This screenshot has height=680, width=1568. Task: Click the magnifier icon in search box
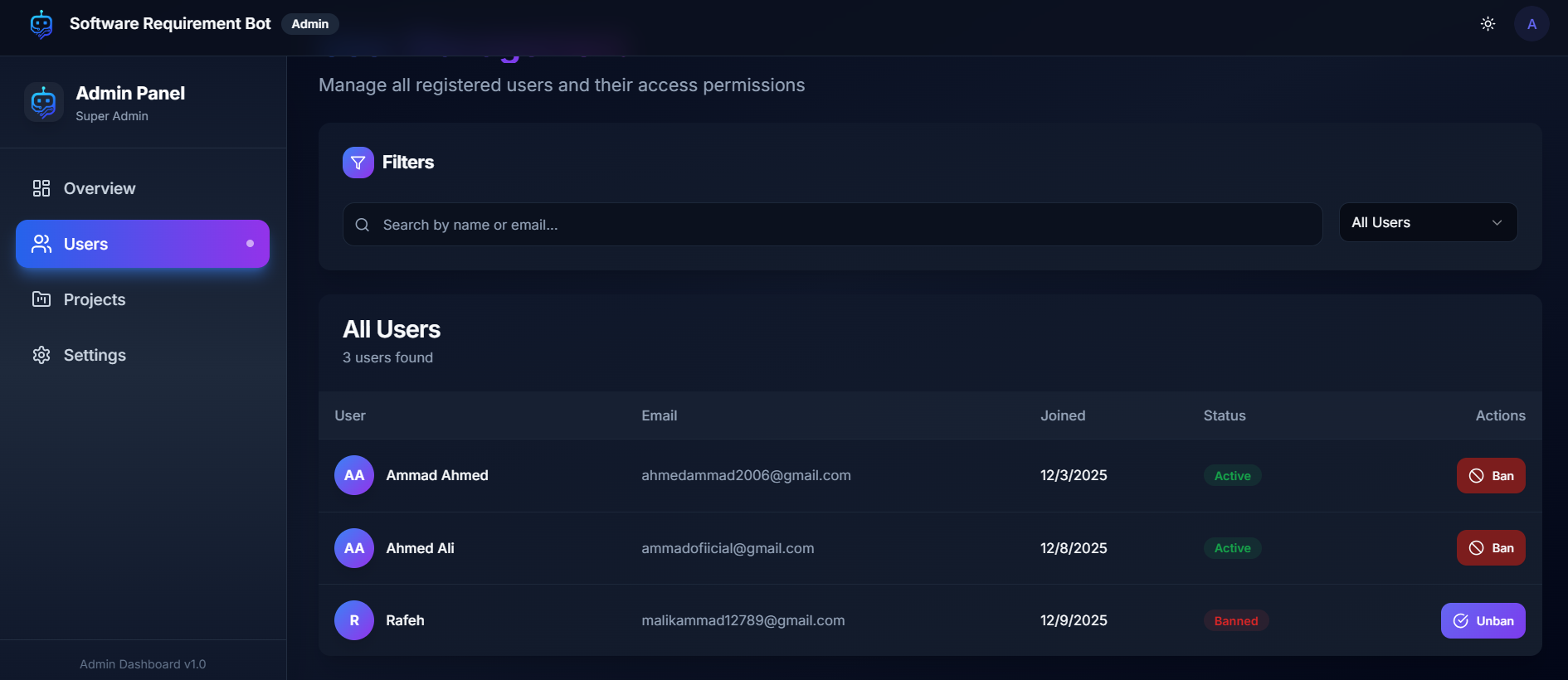tap(363, 225)
